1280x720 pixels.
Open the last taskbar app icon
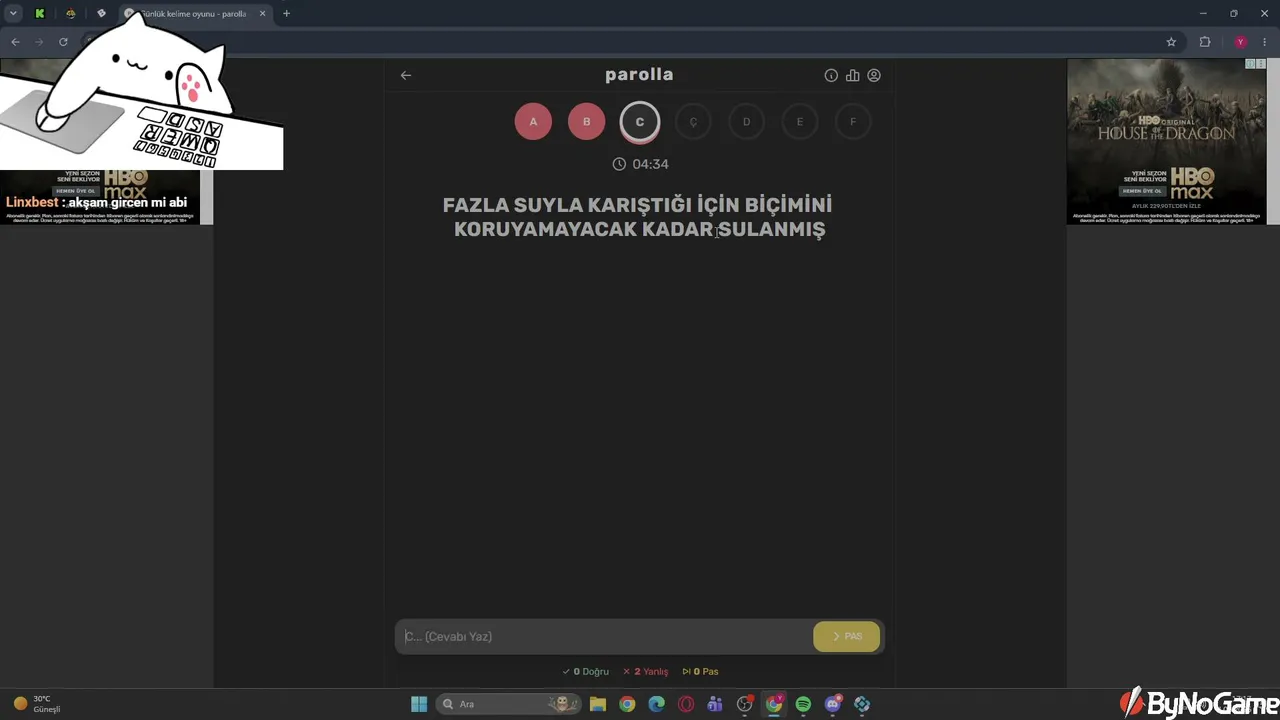(862, 704)
